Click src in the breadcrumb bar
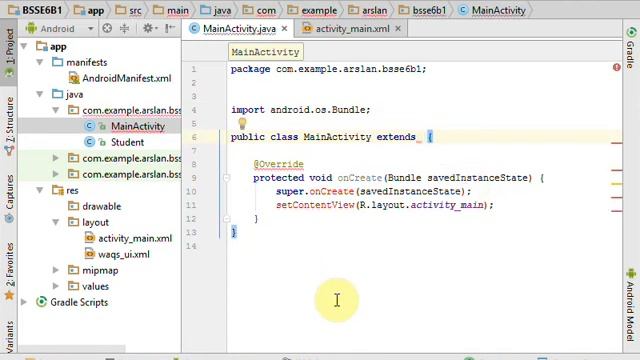The width and height of the screenshot is (640, 360). pyautogui.click(x=135, y=10)
